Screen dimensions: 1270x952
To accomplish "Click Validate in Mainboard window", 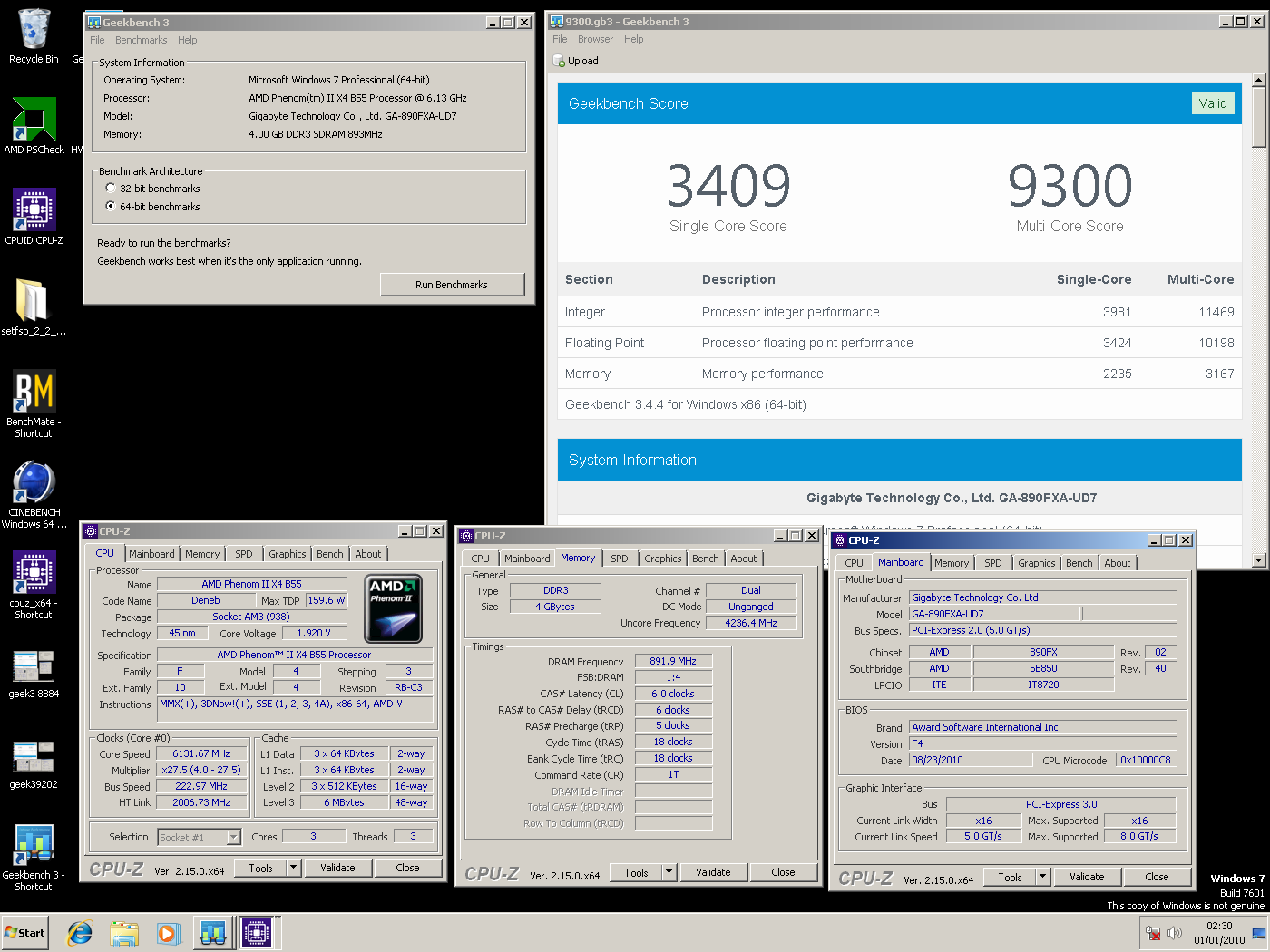I will click(1087, 878).
